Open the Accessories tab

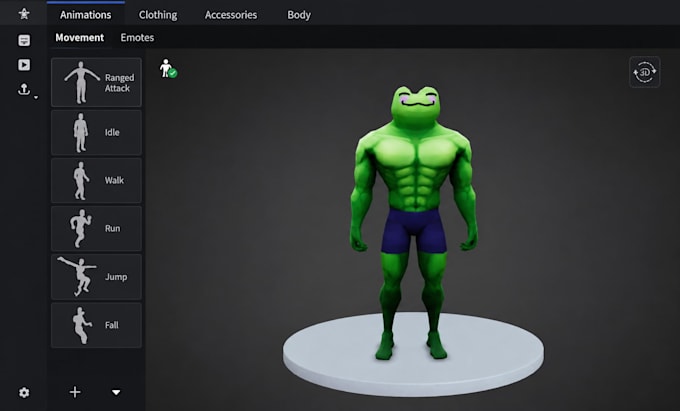pos(231,15)
